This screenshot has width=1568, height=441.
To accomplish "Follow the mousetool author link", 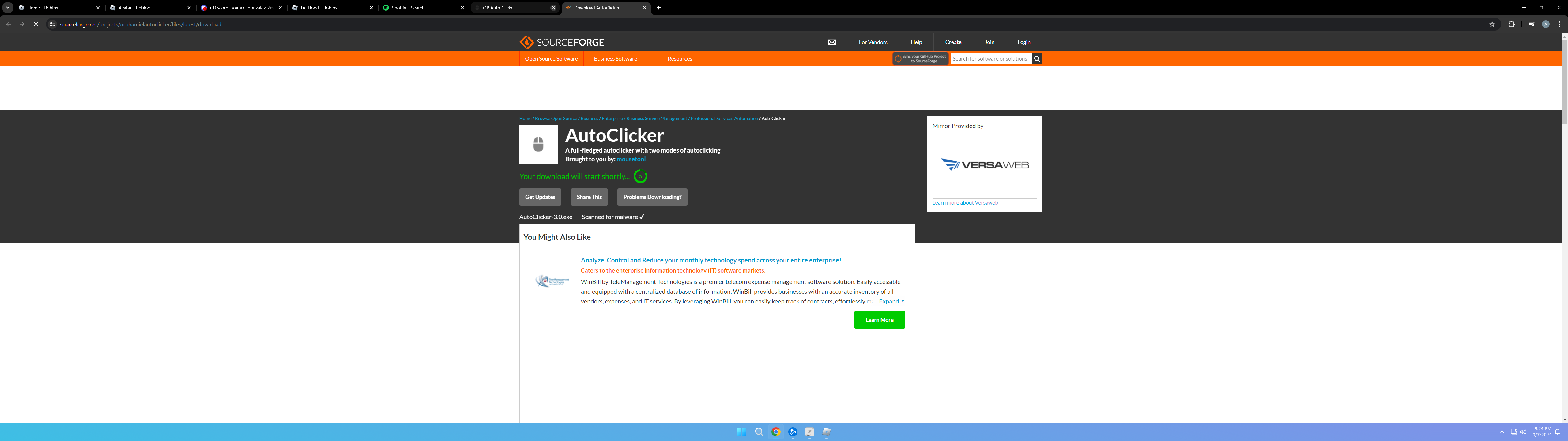I will coord(631,160).
